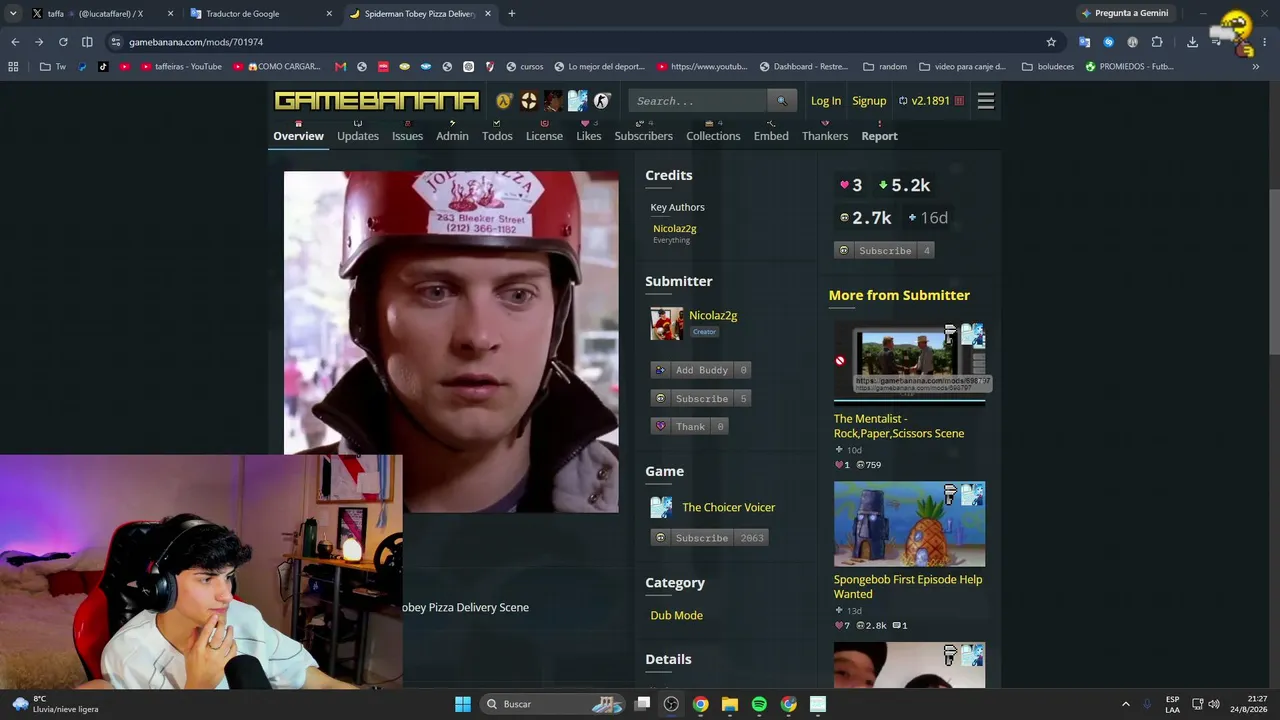Screen dimensions: 1280x720
Task: Open the Embed tab
Action: pyautogui.click(x=771, y=136)
